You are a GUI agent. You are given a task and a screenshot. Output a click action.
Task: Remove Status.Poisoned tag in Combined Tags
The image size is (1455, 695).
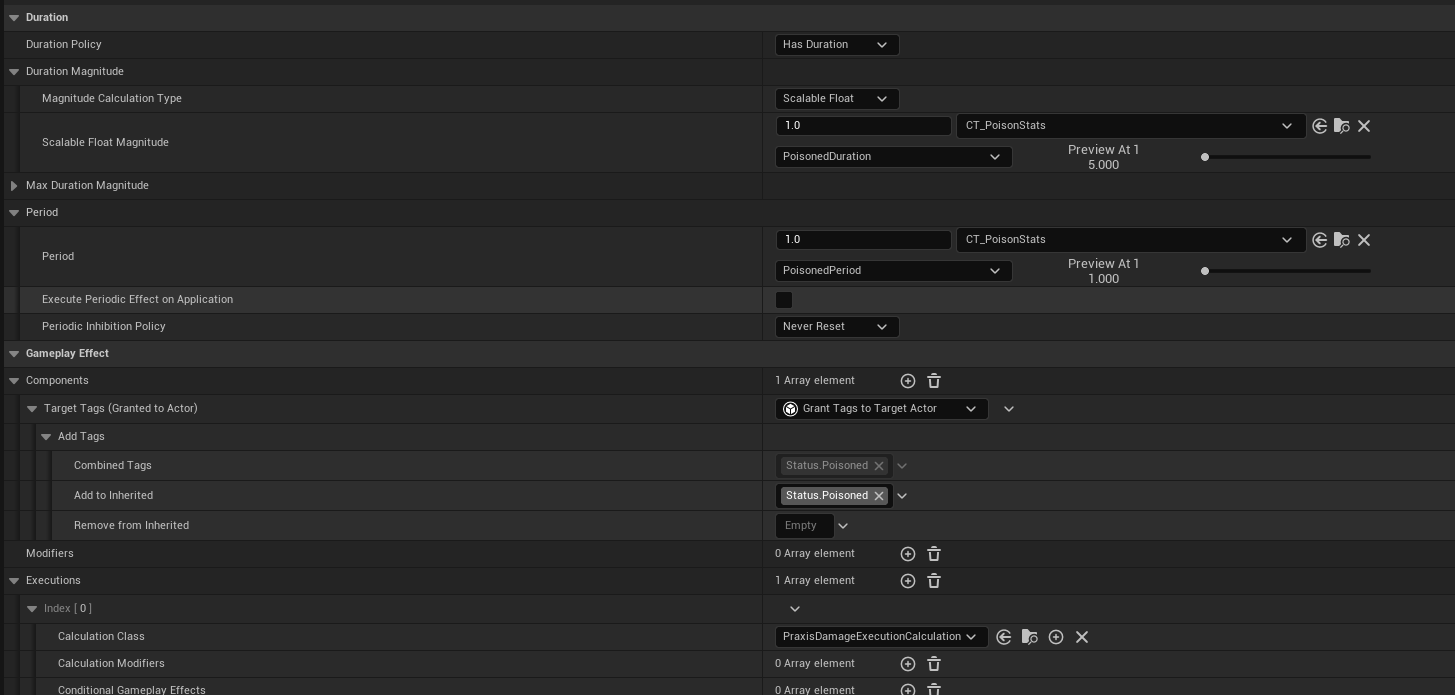[x=879, y=466]
